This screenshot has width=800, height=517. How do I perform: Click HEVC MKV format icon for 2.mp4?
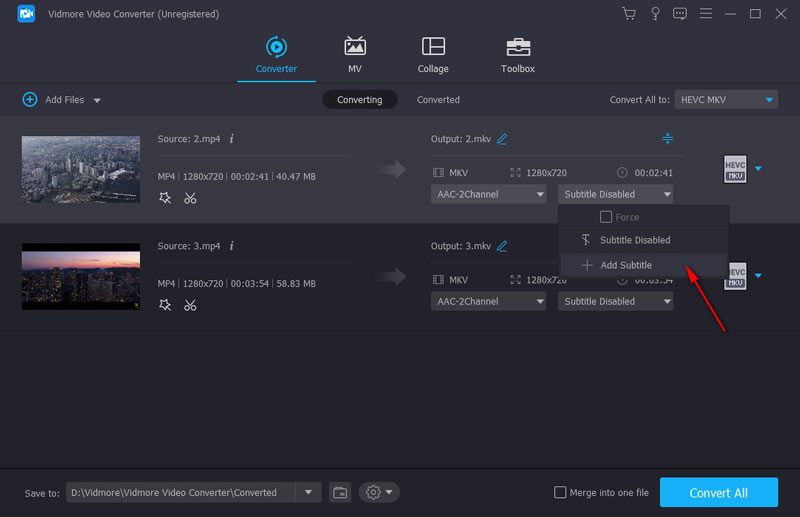(734, 169)
